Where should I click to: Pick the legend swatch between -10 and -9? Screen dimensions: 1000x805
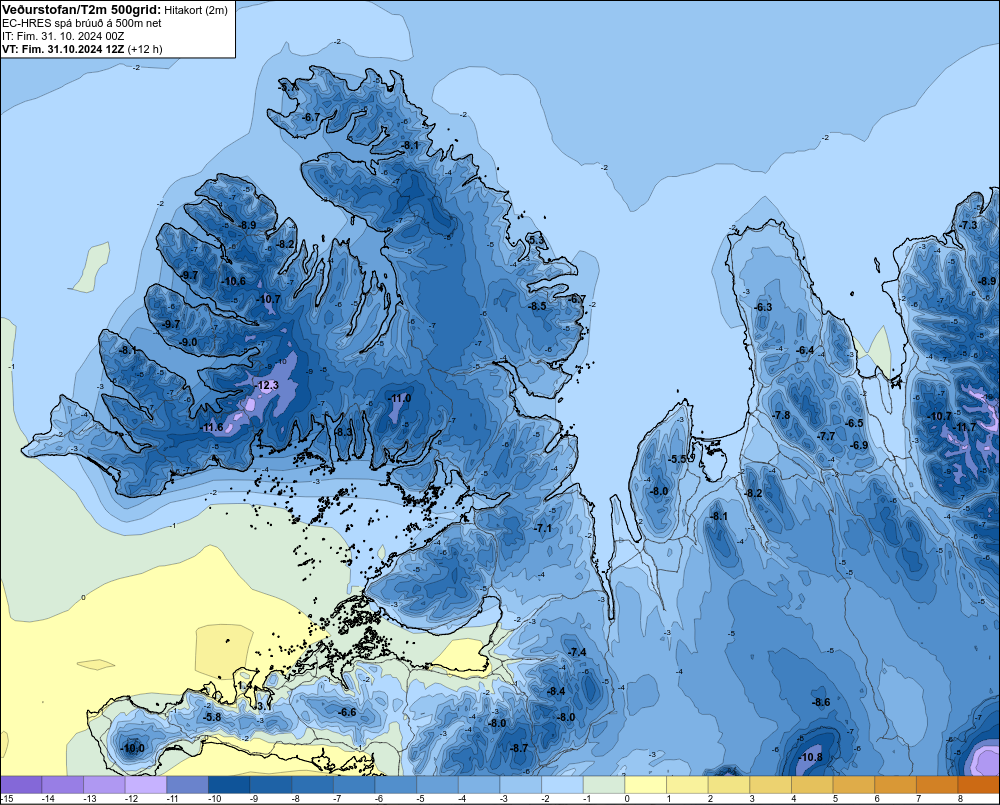tap(229, 784)
